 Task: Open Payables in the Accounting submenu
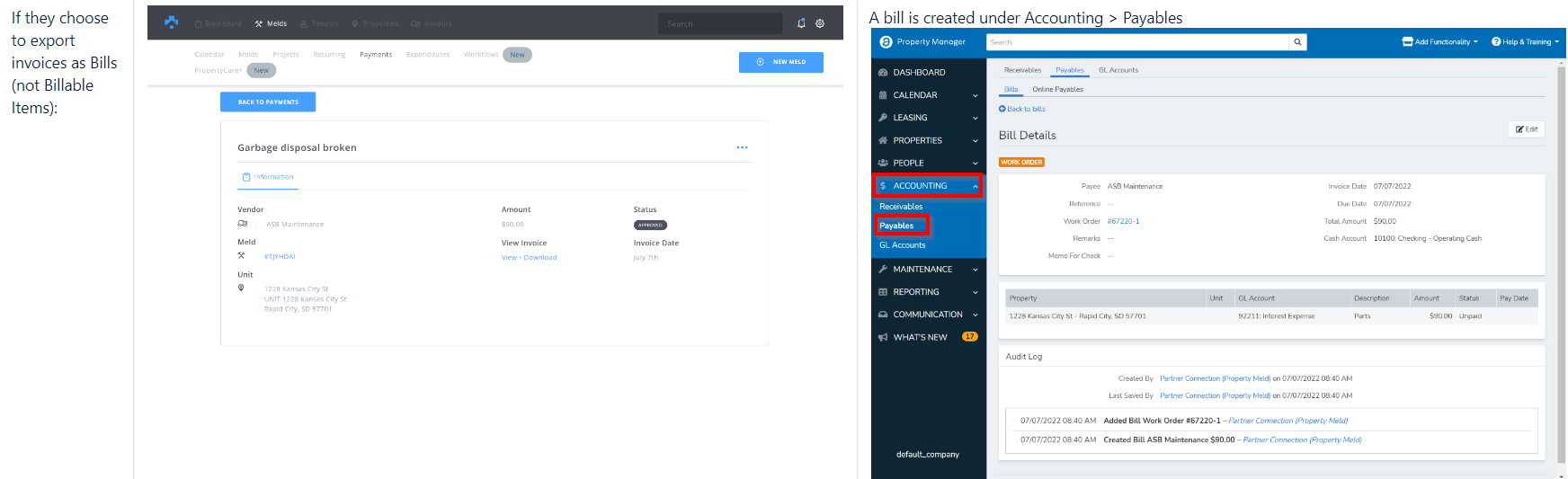pyautogui.click(x=896, y=226)
